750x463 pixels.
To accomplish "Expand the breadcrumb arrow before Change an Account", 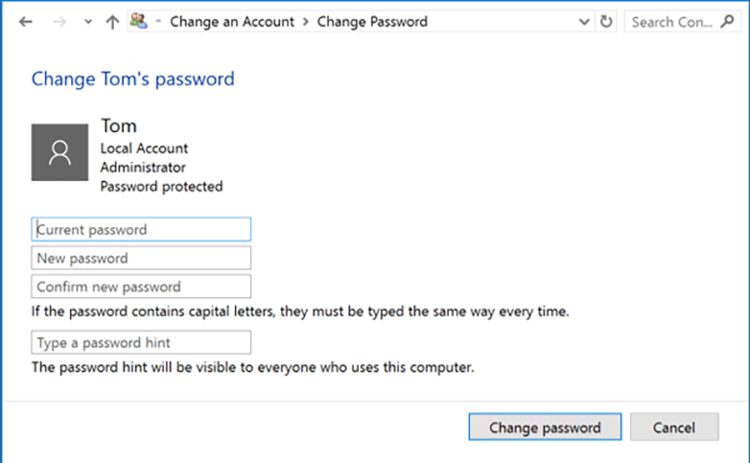I will (x=158, y=21).
